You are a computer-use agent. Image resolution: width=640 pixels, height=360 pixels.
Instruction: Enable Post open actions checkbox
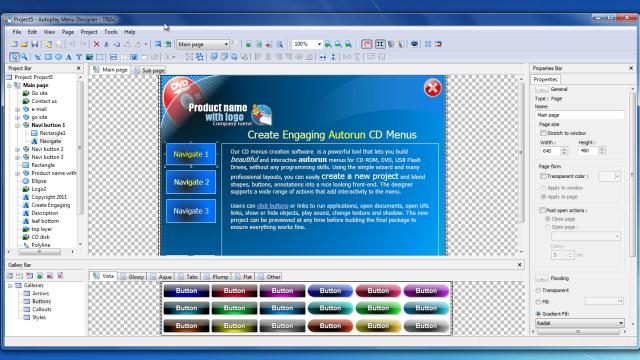[x=542, y=210]
